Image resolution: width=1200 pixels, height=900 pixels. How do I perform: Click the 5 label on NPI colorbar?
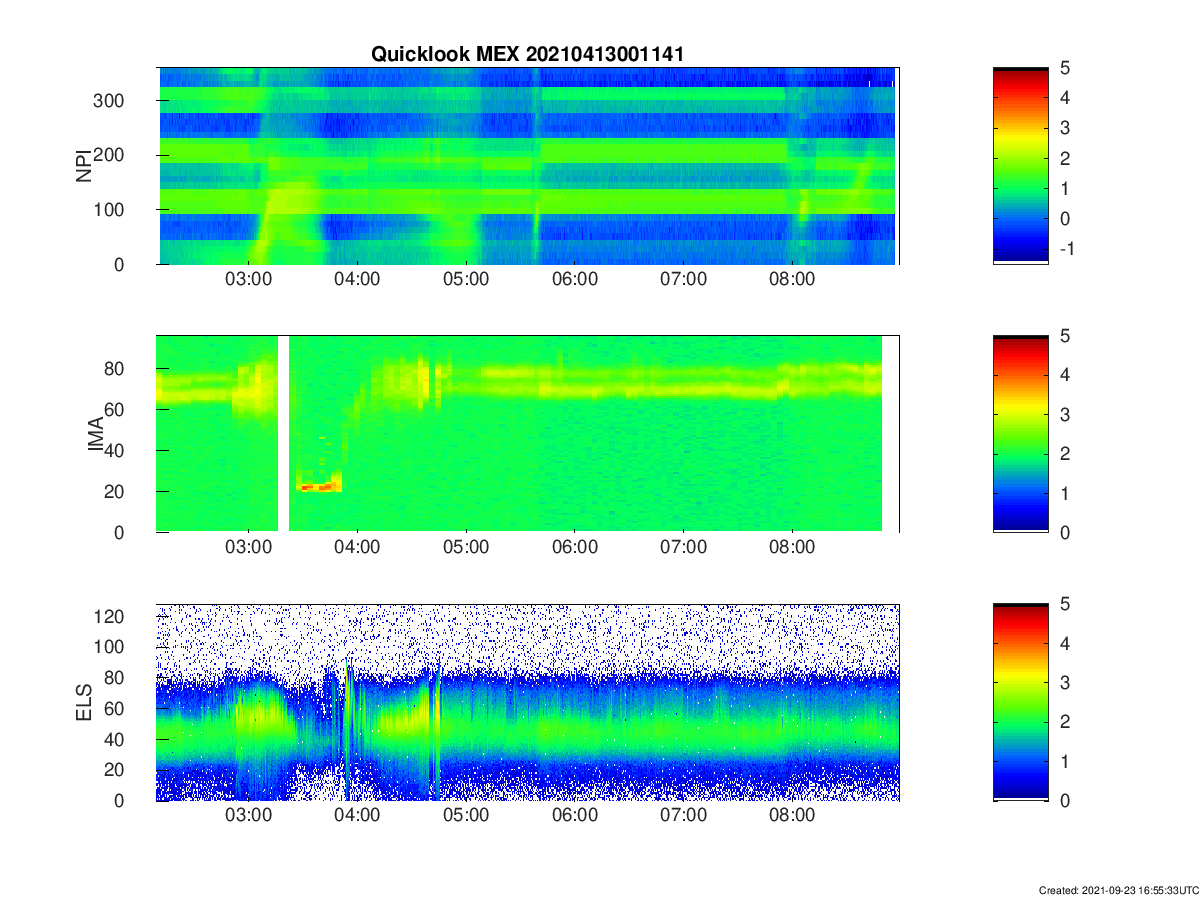tap(1064, 68)
